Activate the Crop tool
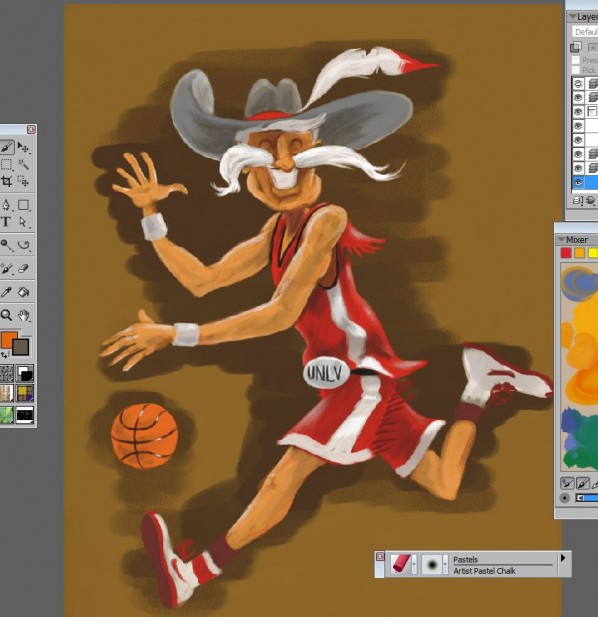This screenshot has height=617, width=598. click(x=6, y=181)
